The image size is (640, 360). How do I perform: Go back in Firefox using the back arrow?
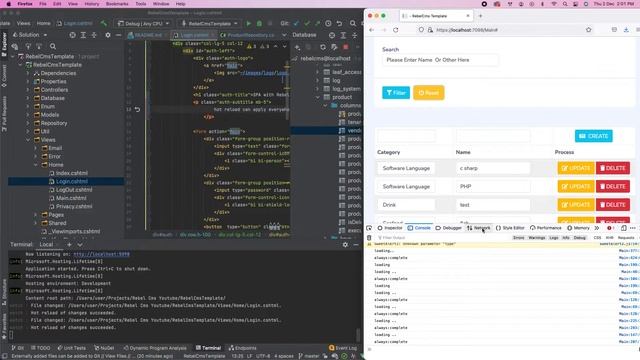[x=371, y=30]
